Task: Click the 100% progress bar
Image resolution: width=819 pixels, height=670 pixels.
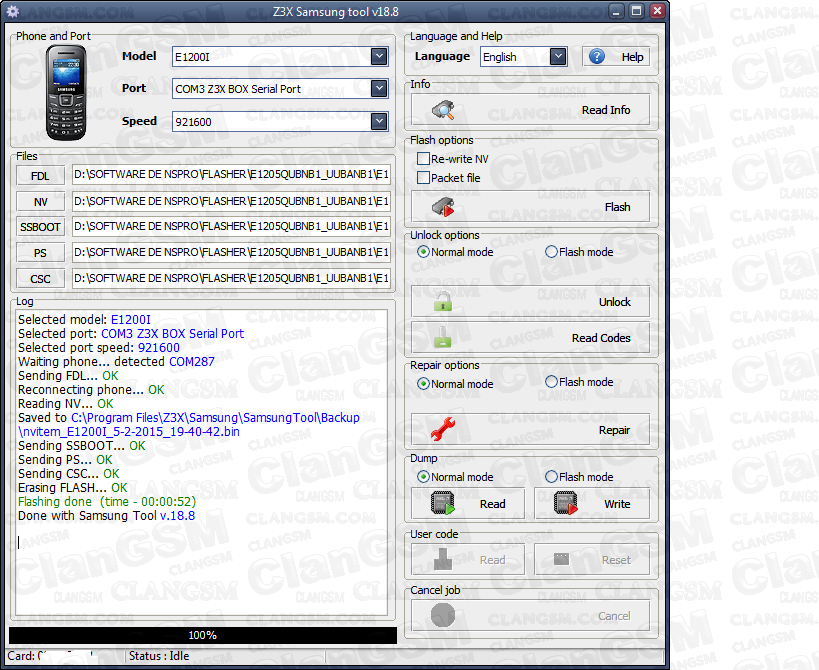Action: (x=203, y=635)
